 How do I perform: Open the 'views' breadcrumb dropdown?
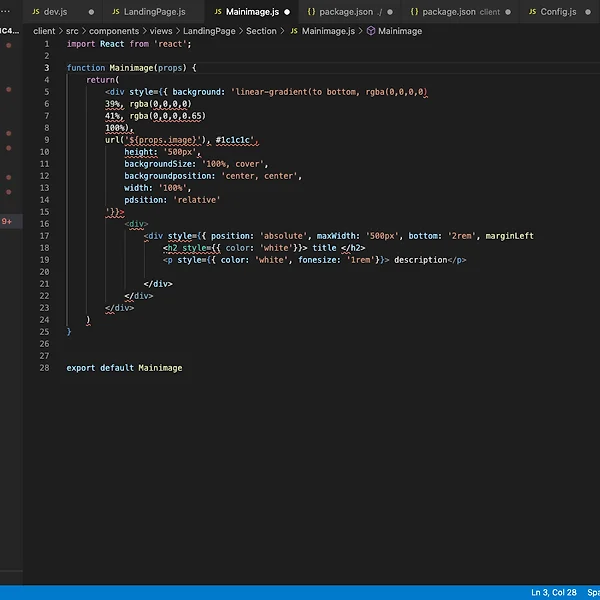[161, 31]
